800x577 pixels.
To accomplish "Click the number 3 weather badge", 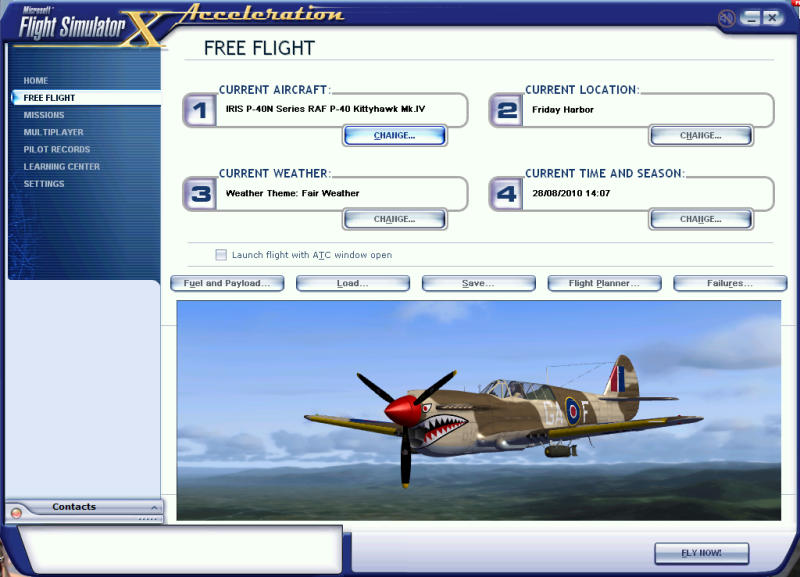I will click(x=201, y=194).
